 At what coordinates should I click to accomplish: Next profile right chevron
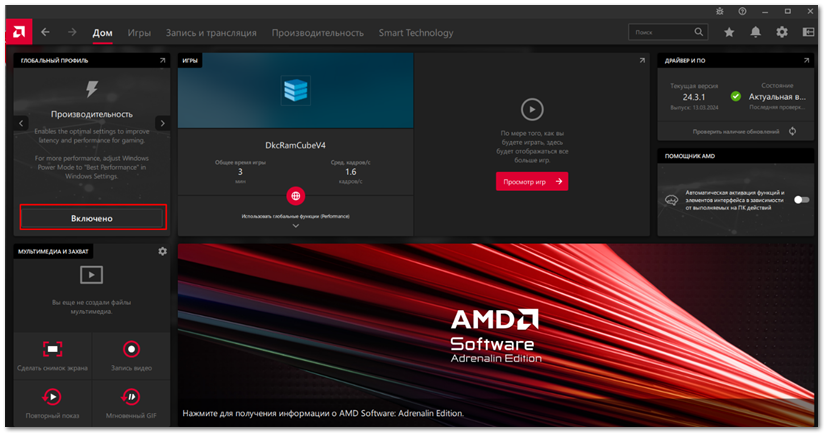162,123
